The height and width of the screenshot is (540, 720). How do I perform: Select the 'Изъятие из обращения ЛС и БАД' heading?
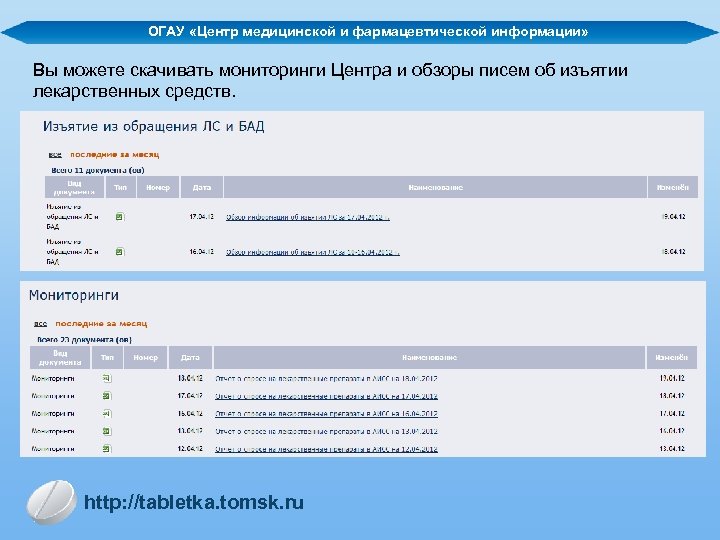click(153, 126)
